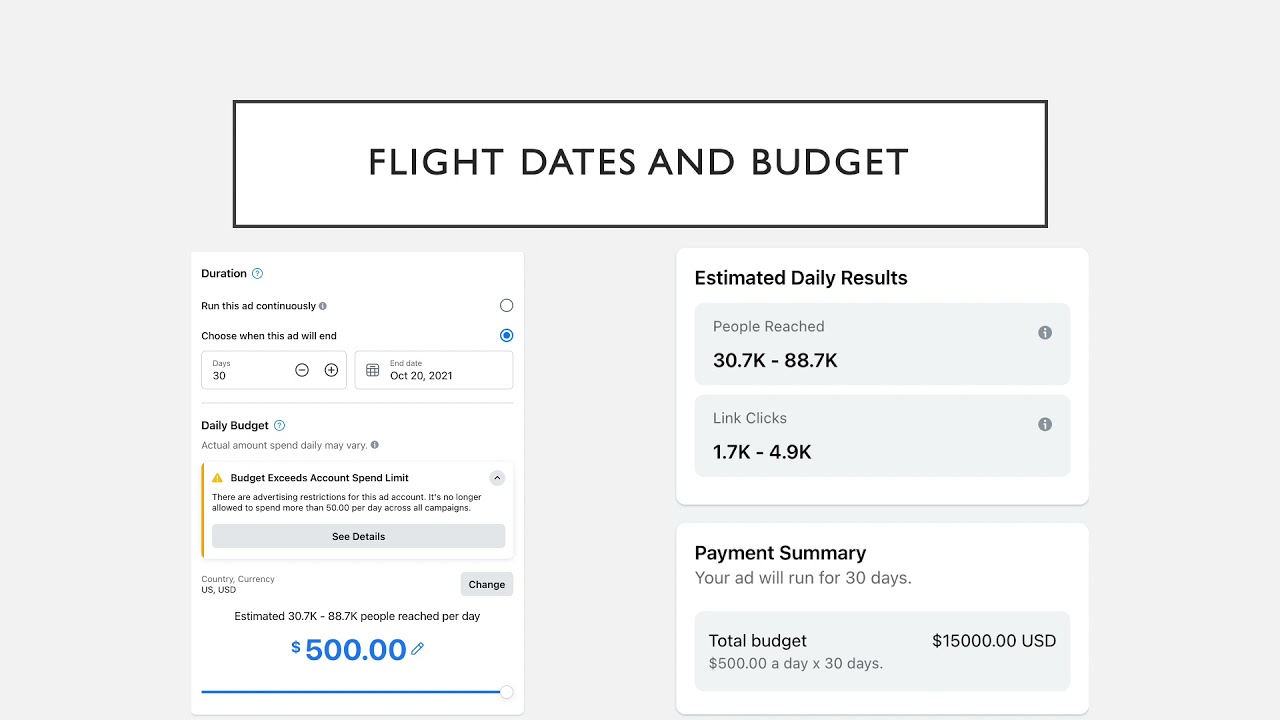Click info icon next to Actual amount spend daily
Viewport: 1280px width, 720px height.
(374, 445)
